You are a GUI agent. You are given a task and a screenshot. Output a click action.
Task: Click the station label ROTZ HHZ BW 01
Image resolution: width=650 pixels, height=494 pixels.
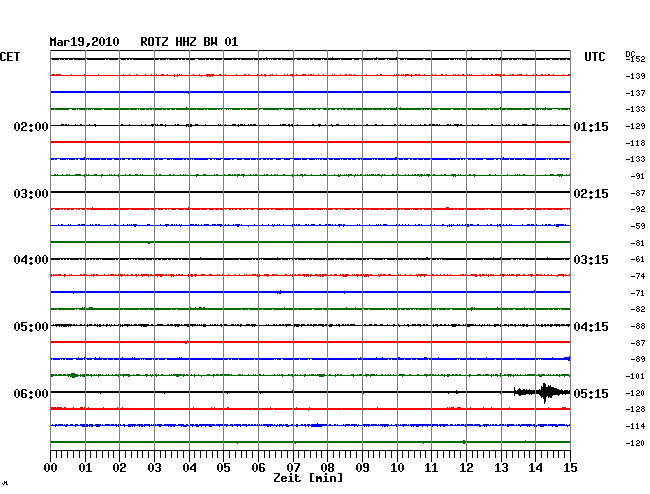pyautogui.click(x=189, y=42)
